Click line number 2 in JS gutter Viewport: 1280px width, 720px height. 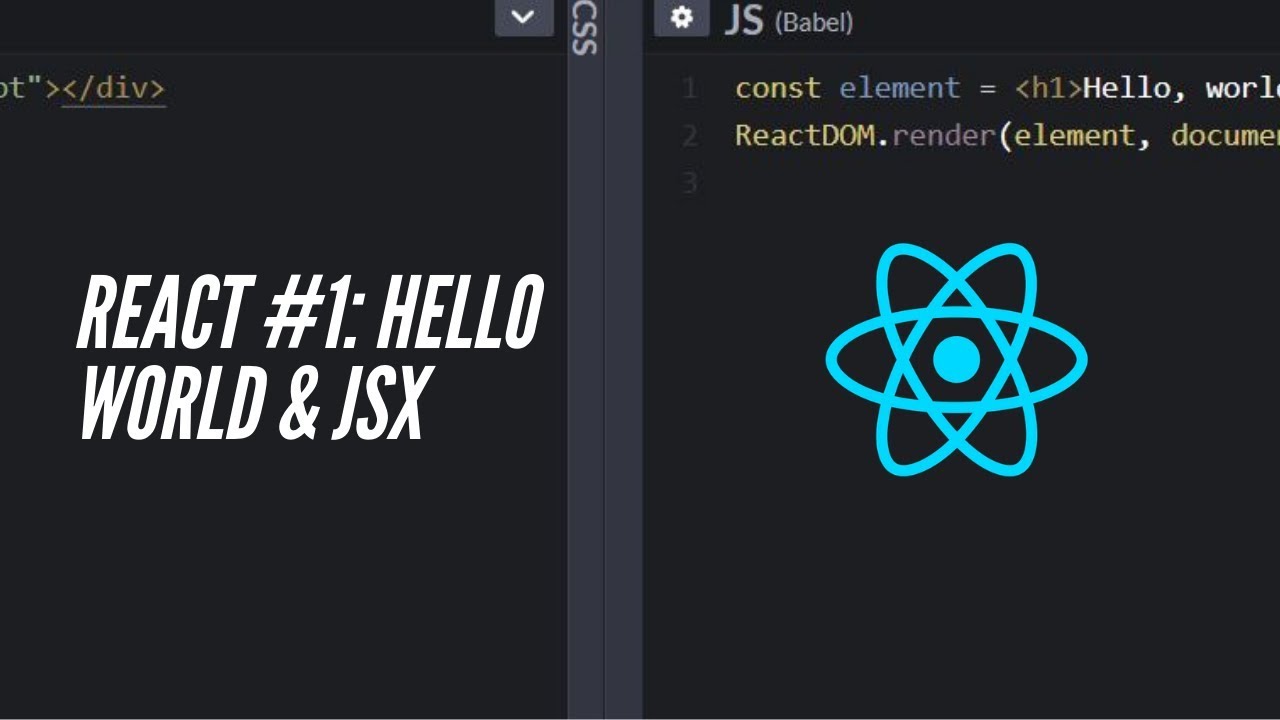pyautogui.click(x=689, y=135)
